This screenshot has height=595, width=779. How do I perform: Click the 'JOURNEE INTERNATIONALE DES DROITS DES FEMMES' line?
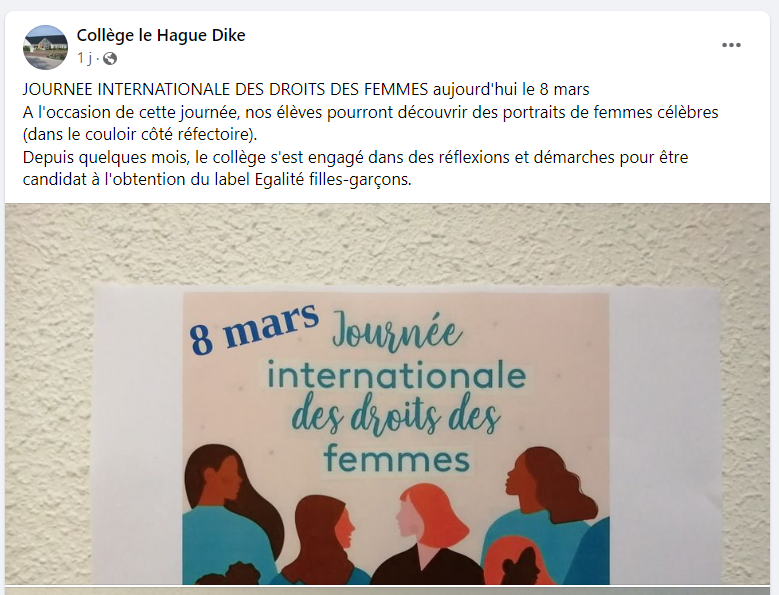306,89
